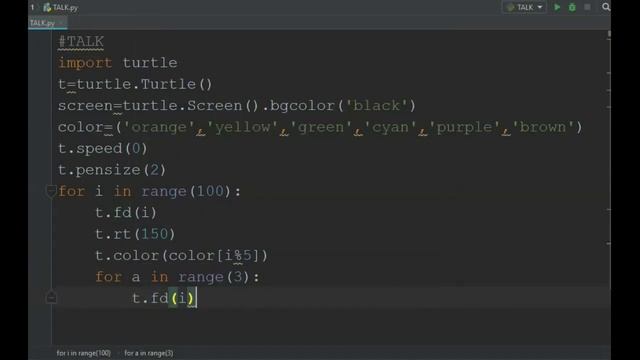Click the 'for a in range(3):' line
Image resolution: width=640 pixels, height=360 pixels.
tap(177, 277)
